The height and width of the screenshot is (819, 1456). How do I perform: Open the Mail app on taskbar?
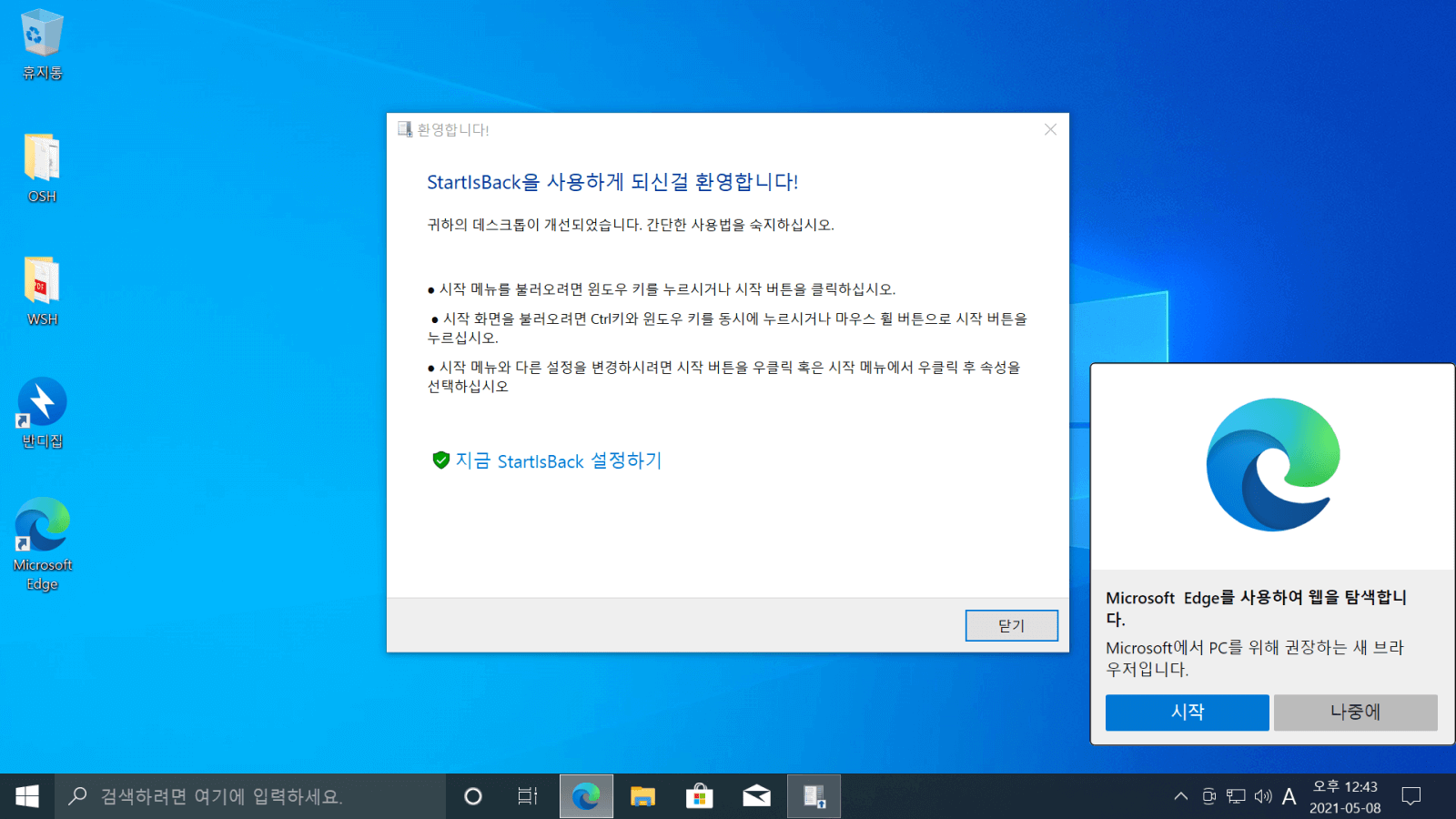(x=756, y=796)
